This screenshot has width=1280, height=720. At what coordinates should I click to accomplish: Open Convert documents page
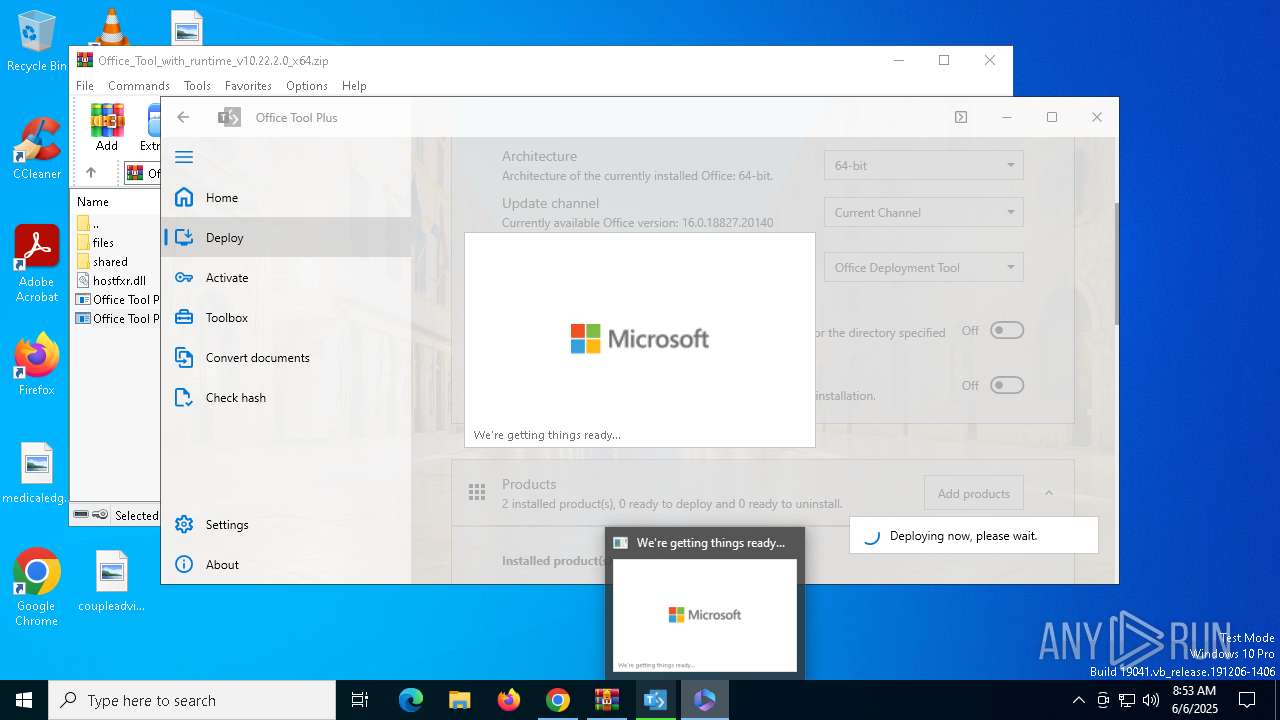[286, 357]
